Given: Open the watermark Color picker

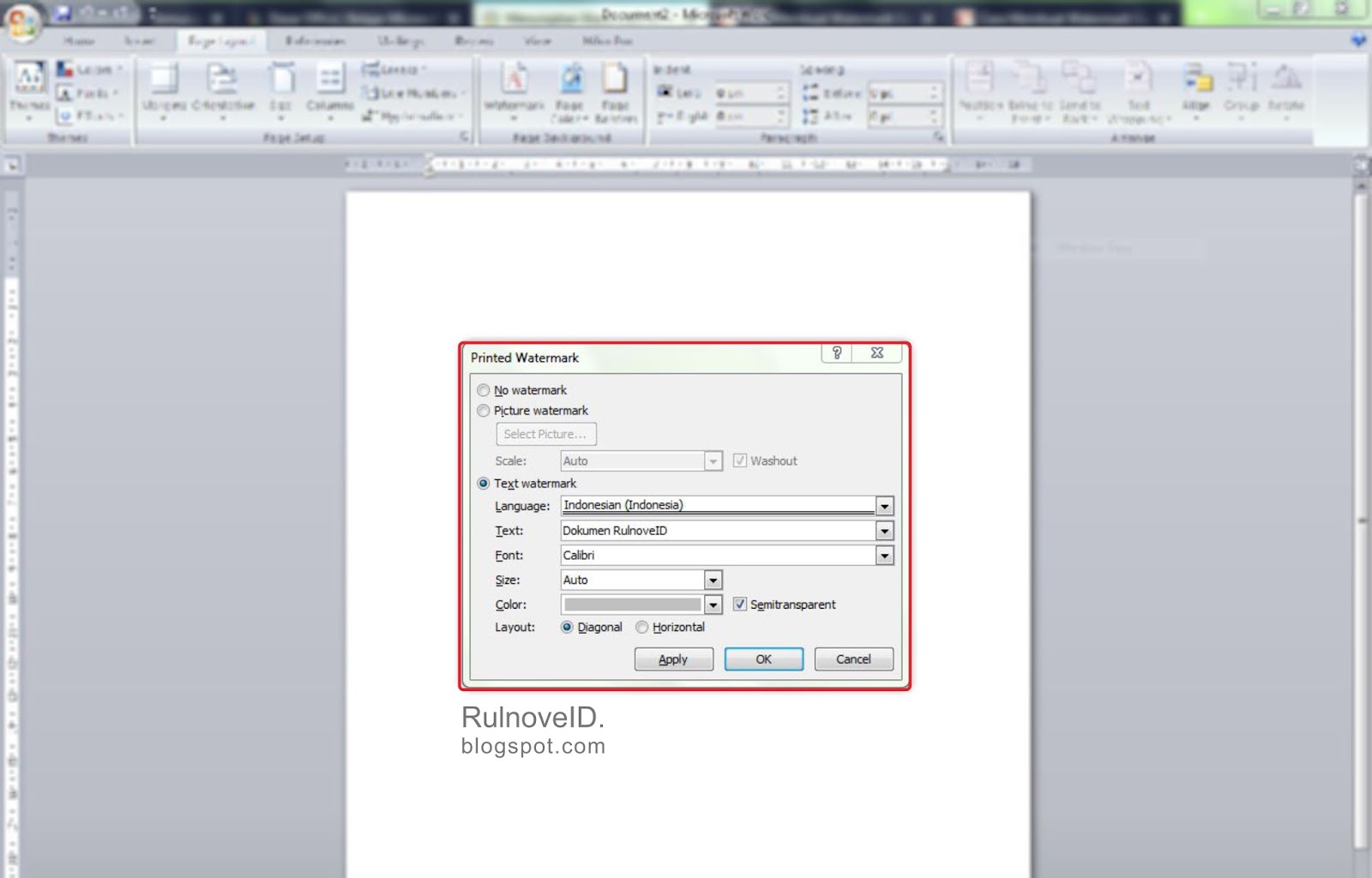Looking at the screenshot, I should 712,604.
